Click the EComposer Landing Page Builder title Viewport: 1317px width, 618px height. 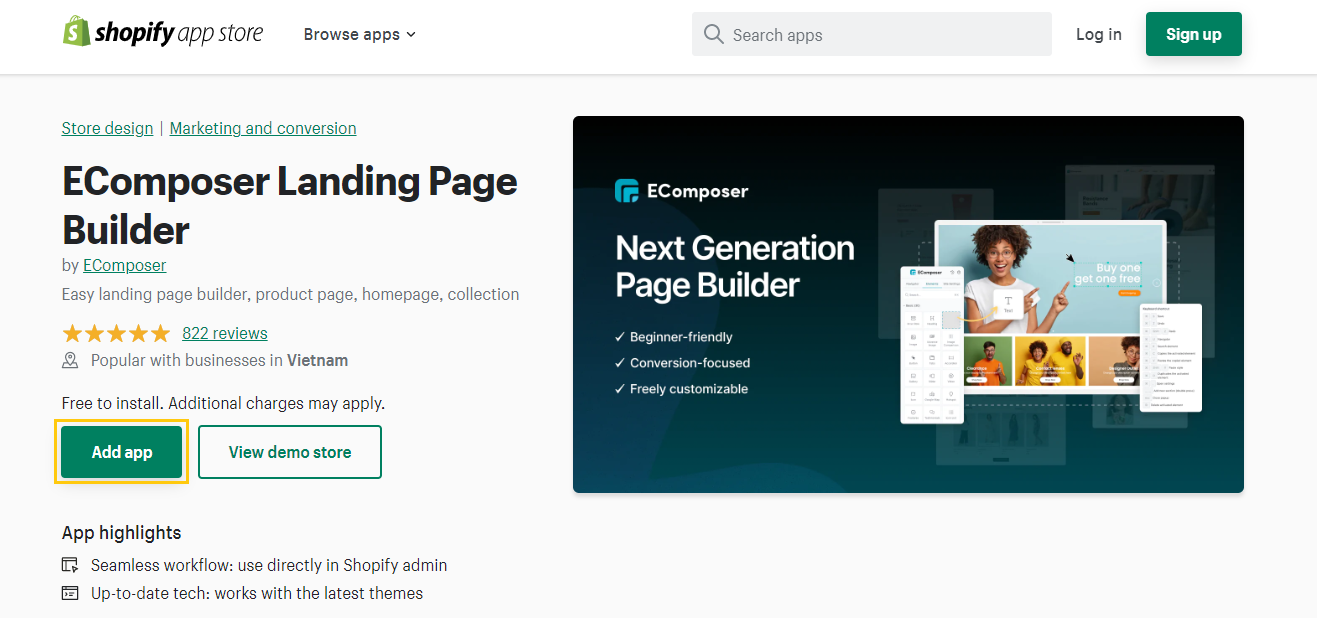pyautogui.click(x=290, y=205)
